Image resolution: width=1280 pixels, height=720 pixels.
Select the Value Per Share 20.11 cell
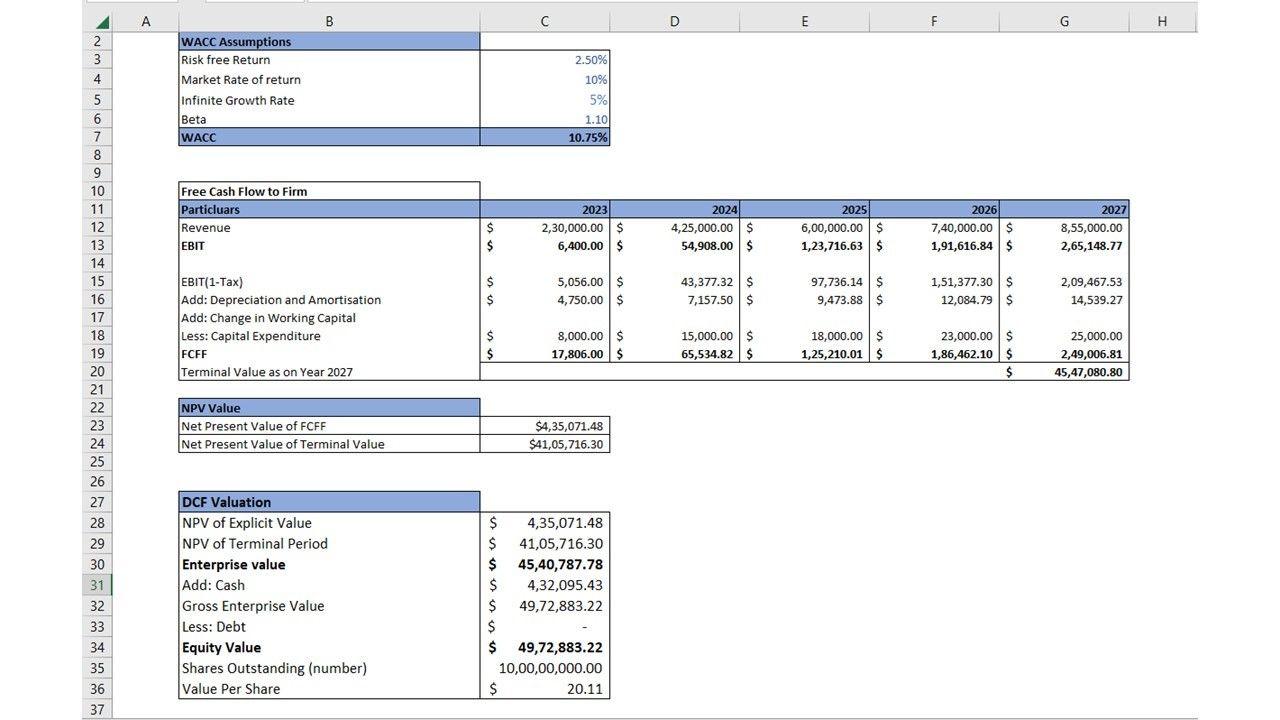click(545, 689)
